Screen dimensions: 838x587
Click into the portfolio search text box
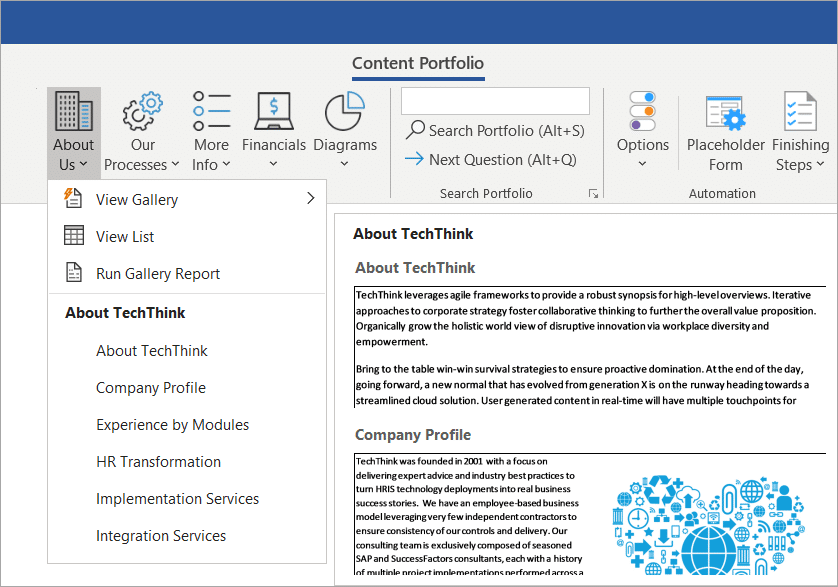pos(495,101)
